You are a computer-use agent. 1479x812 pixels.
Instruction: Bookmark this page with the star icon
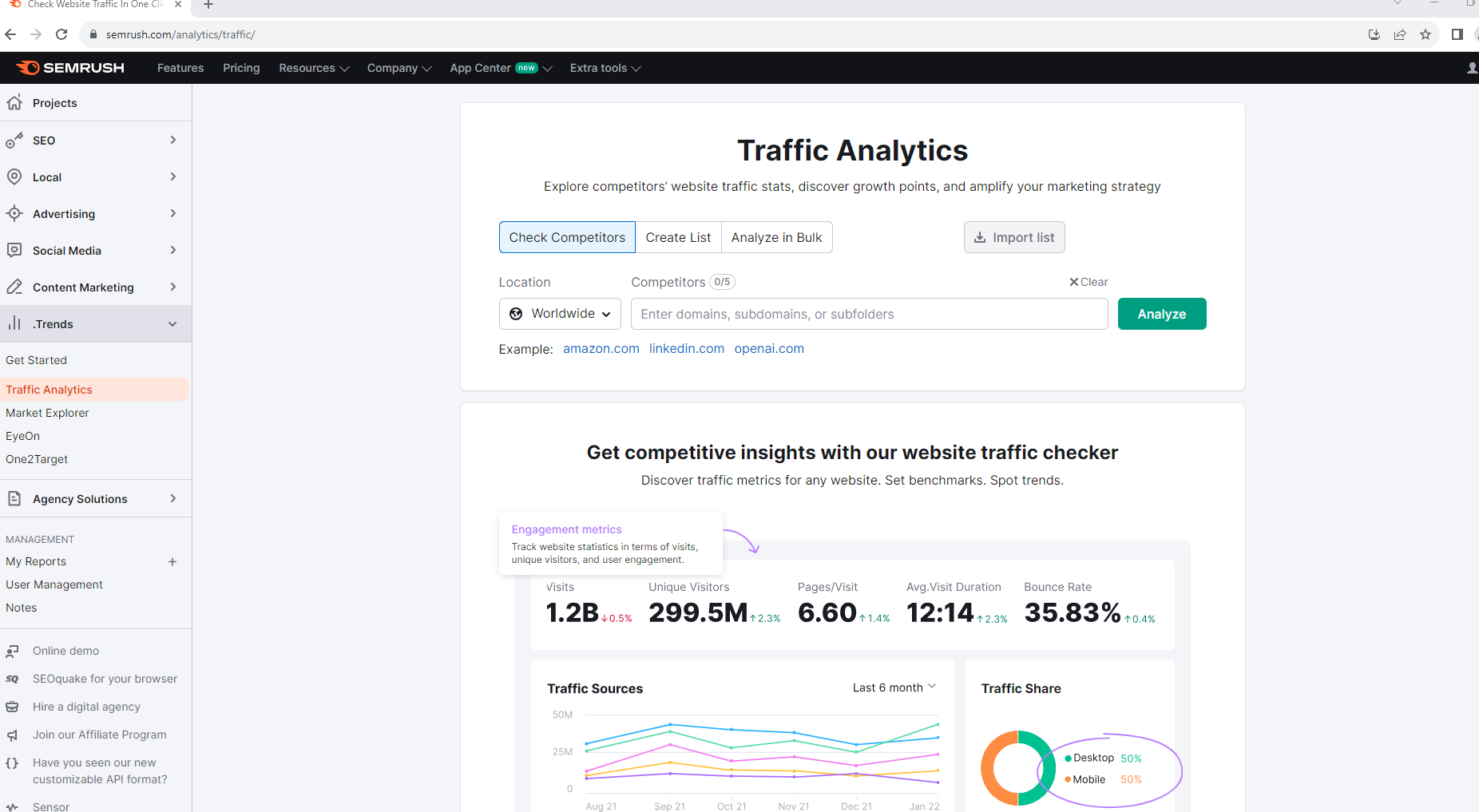coord(1425,34)
